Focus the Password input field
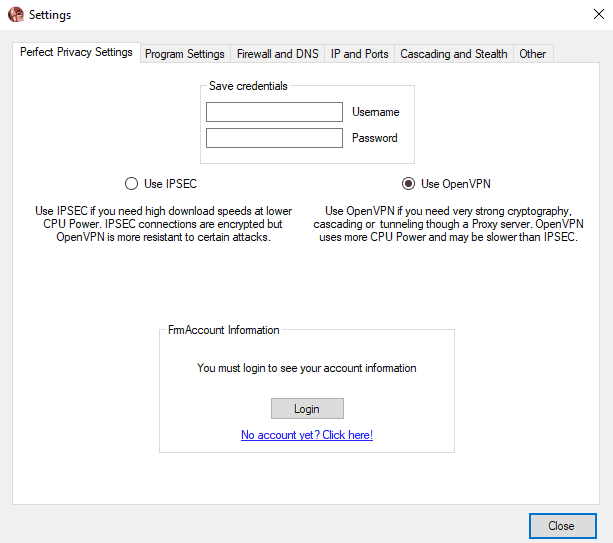 [274, 138]
